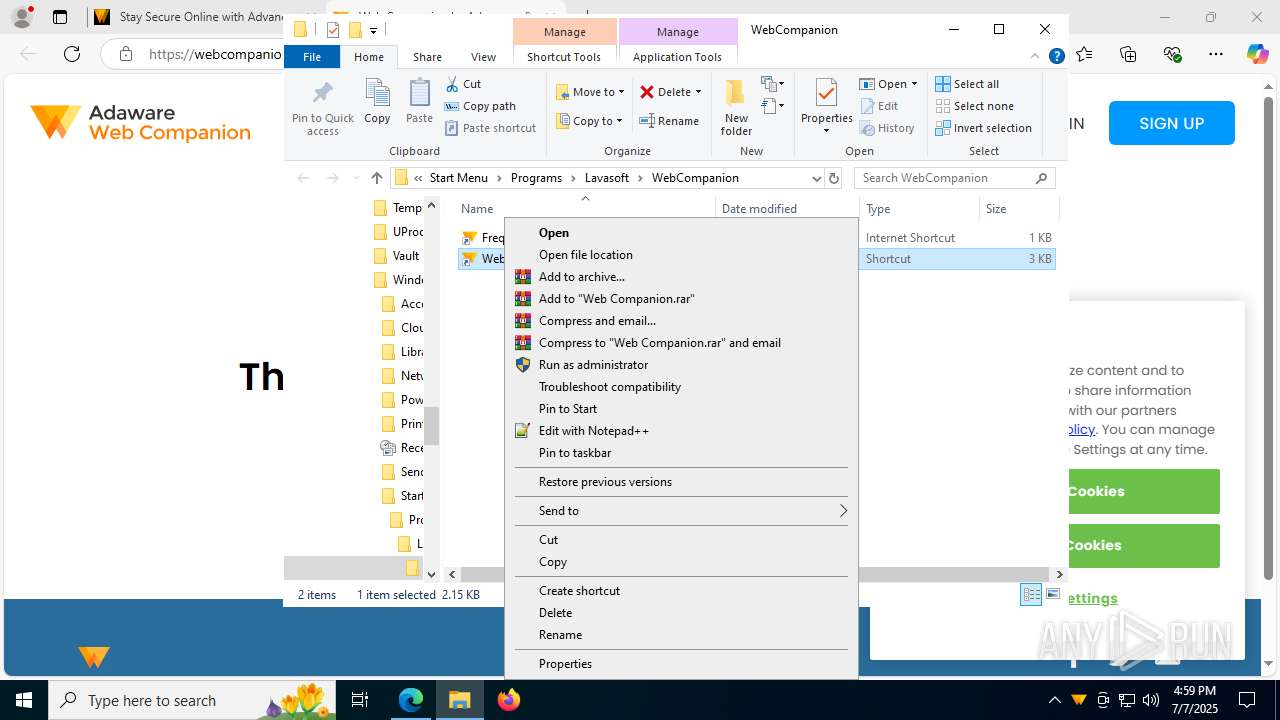This screenshot has height=720, width=1280.
Task: Go up one folder level arrow
Action: 376,178
